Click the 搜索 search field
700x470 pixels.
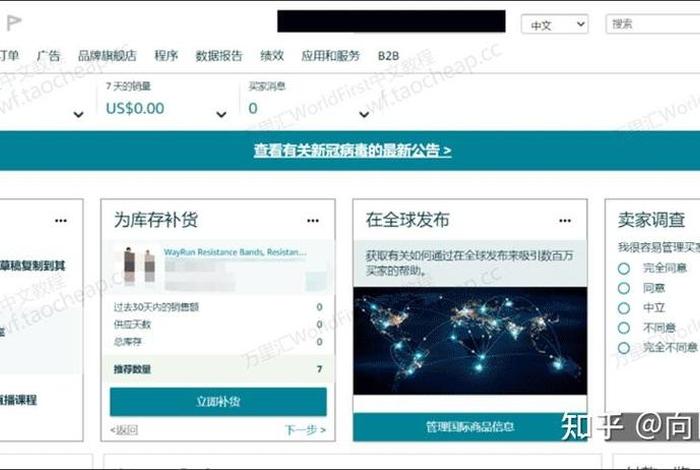tap(653, 24)
